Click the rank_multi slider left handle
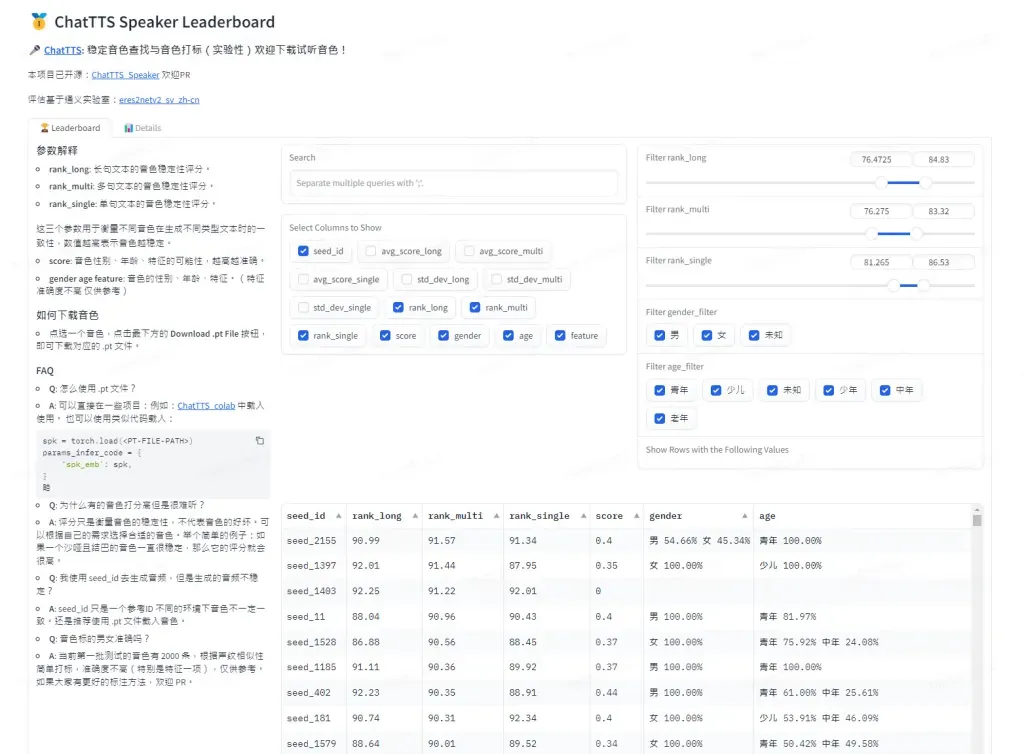 click(x=871, y=233)
